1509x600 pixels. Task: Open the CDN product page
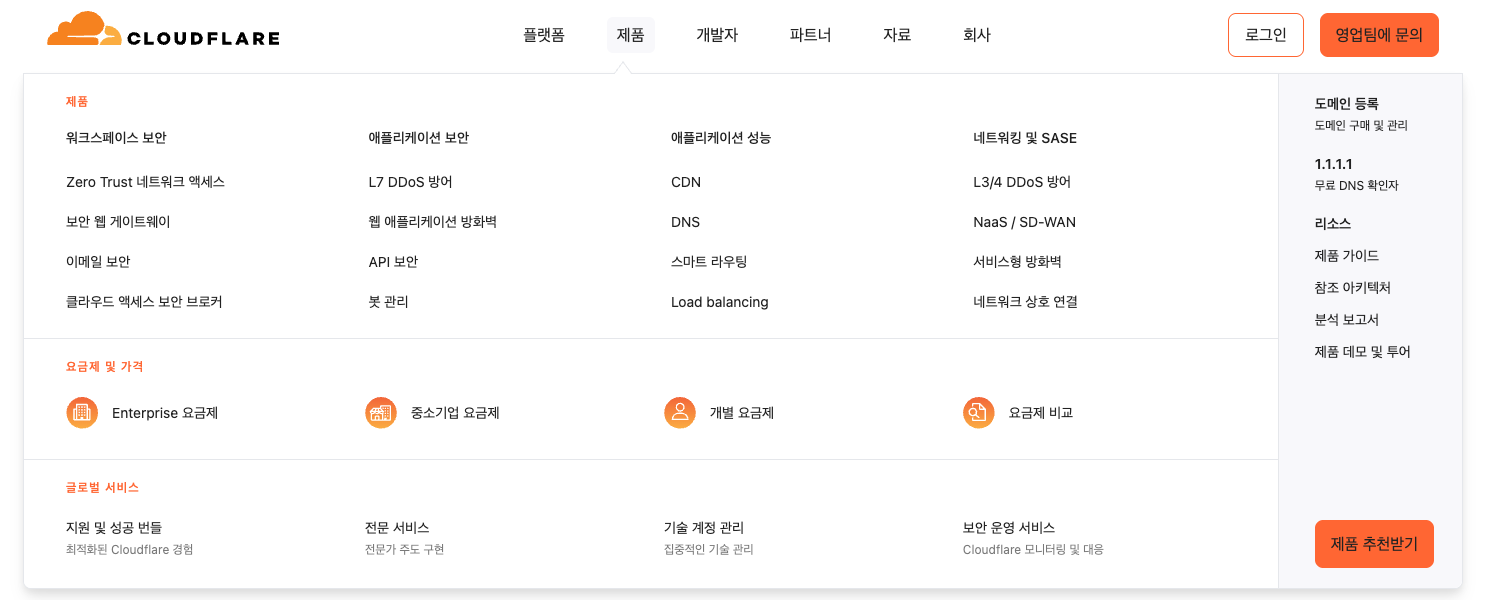(686, 182)
